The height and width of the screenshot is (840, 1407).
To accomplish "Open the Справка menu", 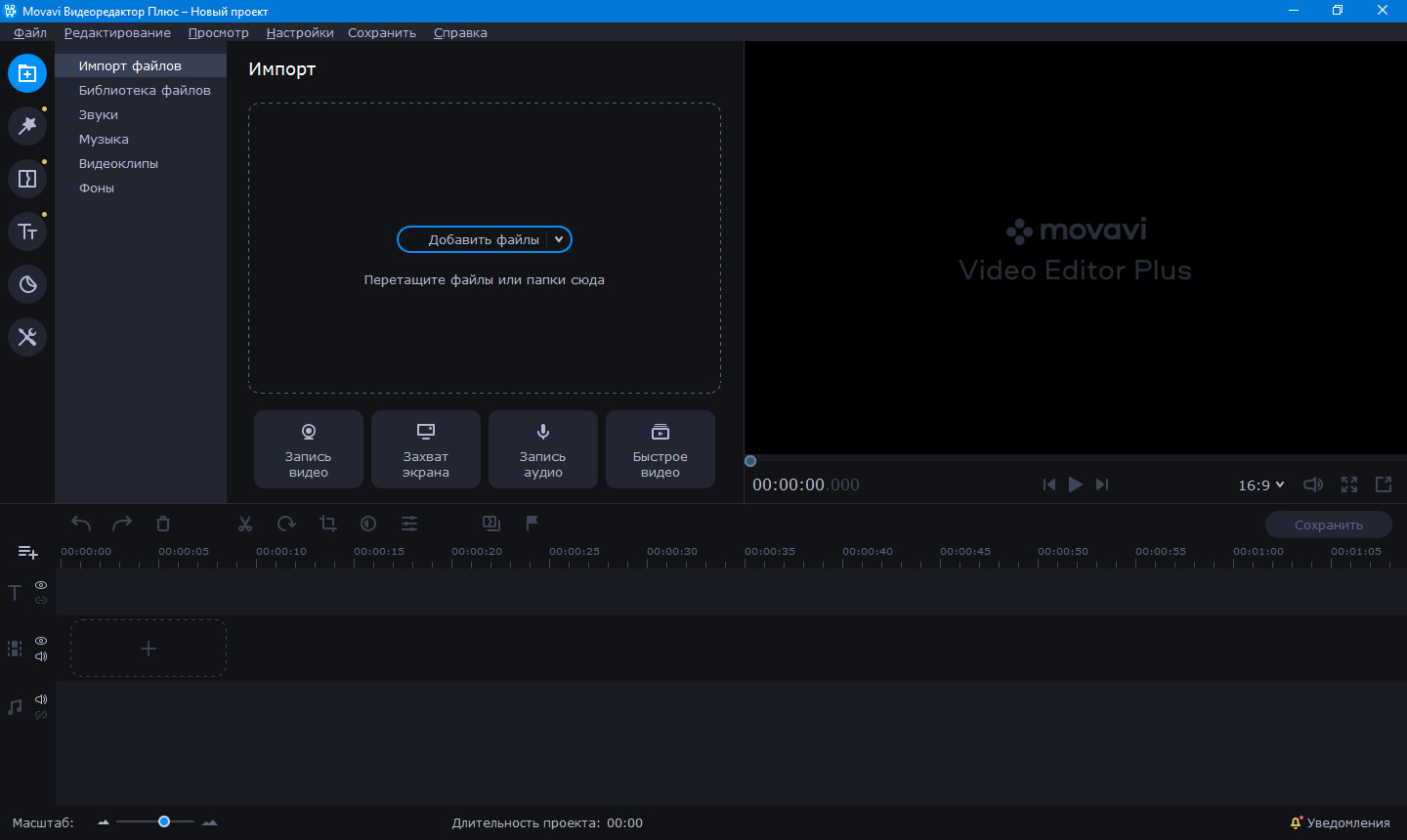I will coord(460,32).
